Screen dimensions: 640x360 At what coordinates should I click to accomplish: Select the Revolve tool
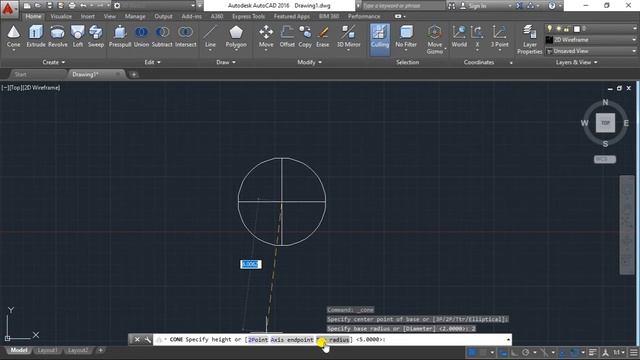(58, 37)
